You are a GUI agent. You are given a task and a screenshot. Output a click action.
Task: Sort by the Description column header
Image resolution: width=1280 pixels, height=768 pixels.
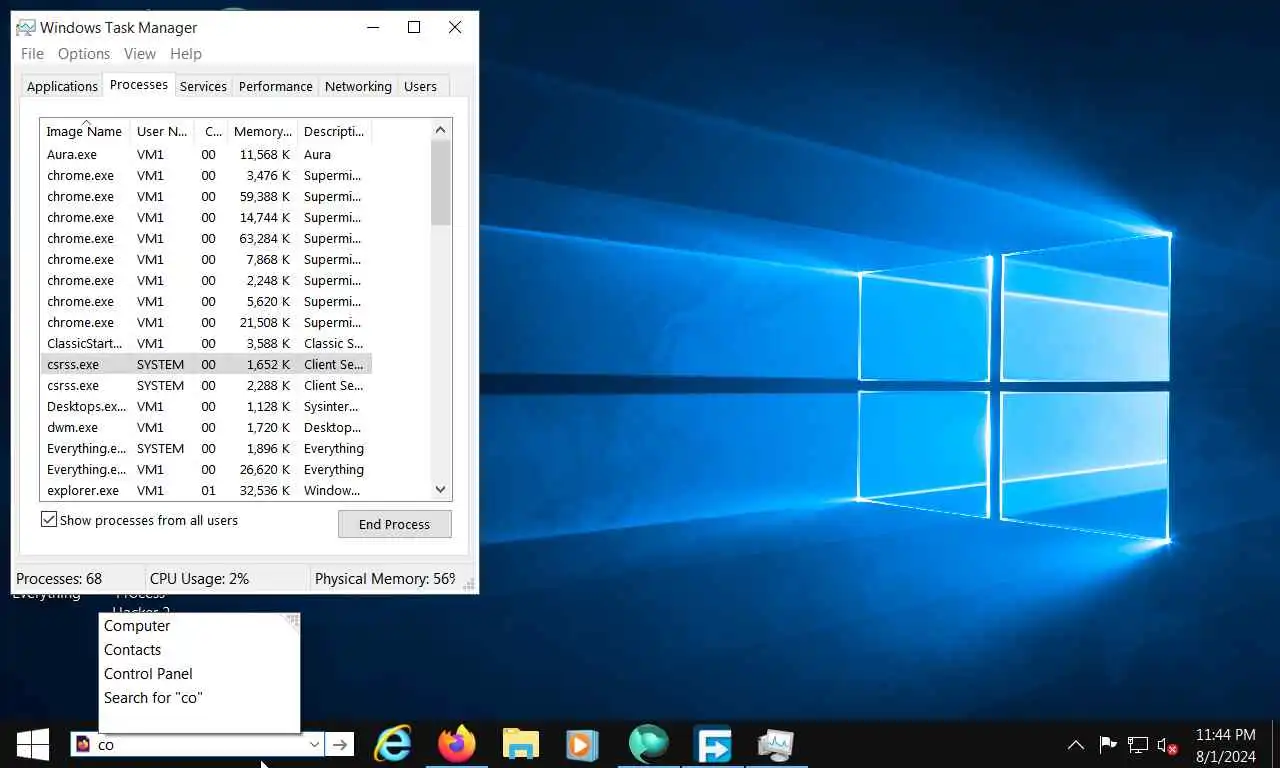(x=335, y=131)
